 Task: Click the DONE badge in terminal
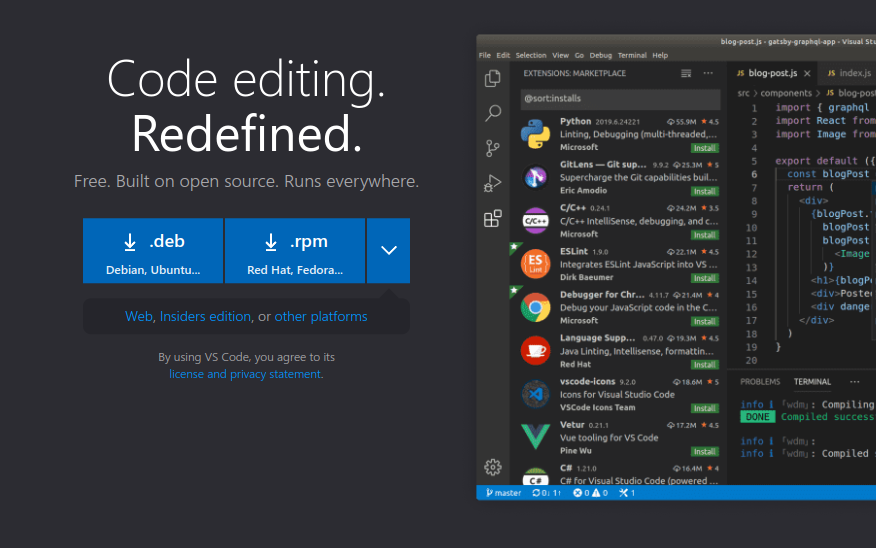[758, 417]
